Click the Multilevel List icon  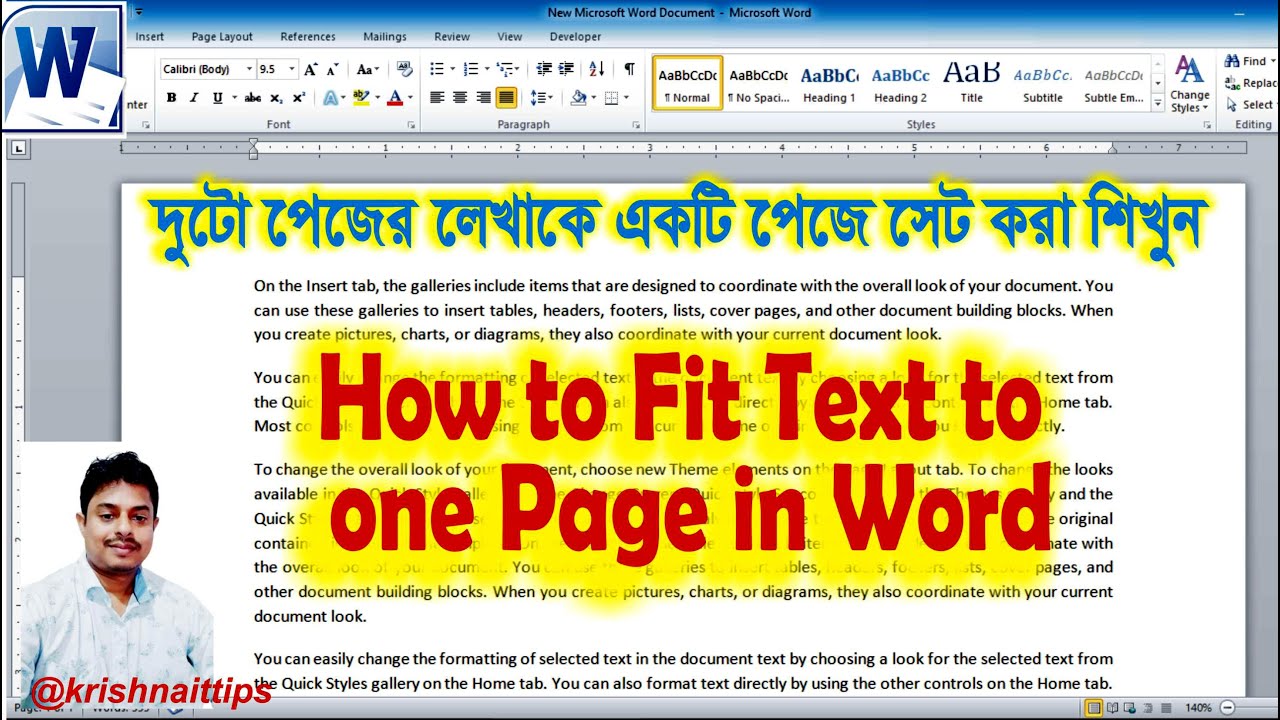(505, 69)
